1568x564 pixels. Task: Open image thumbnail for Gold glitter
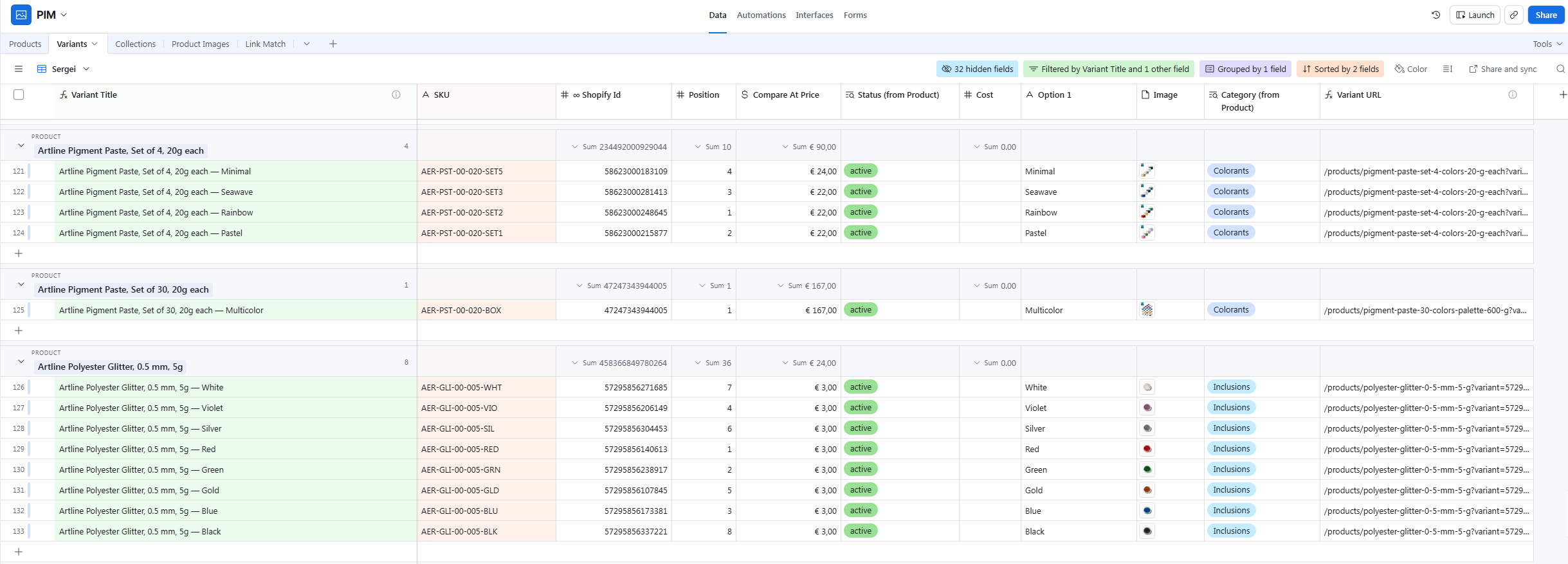tap(1147, 490)
